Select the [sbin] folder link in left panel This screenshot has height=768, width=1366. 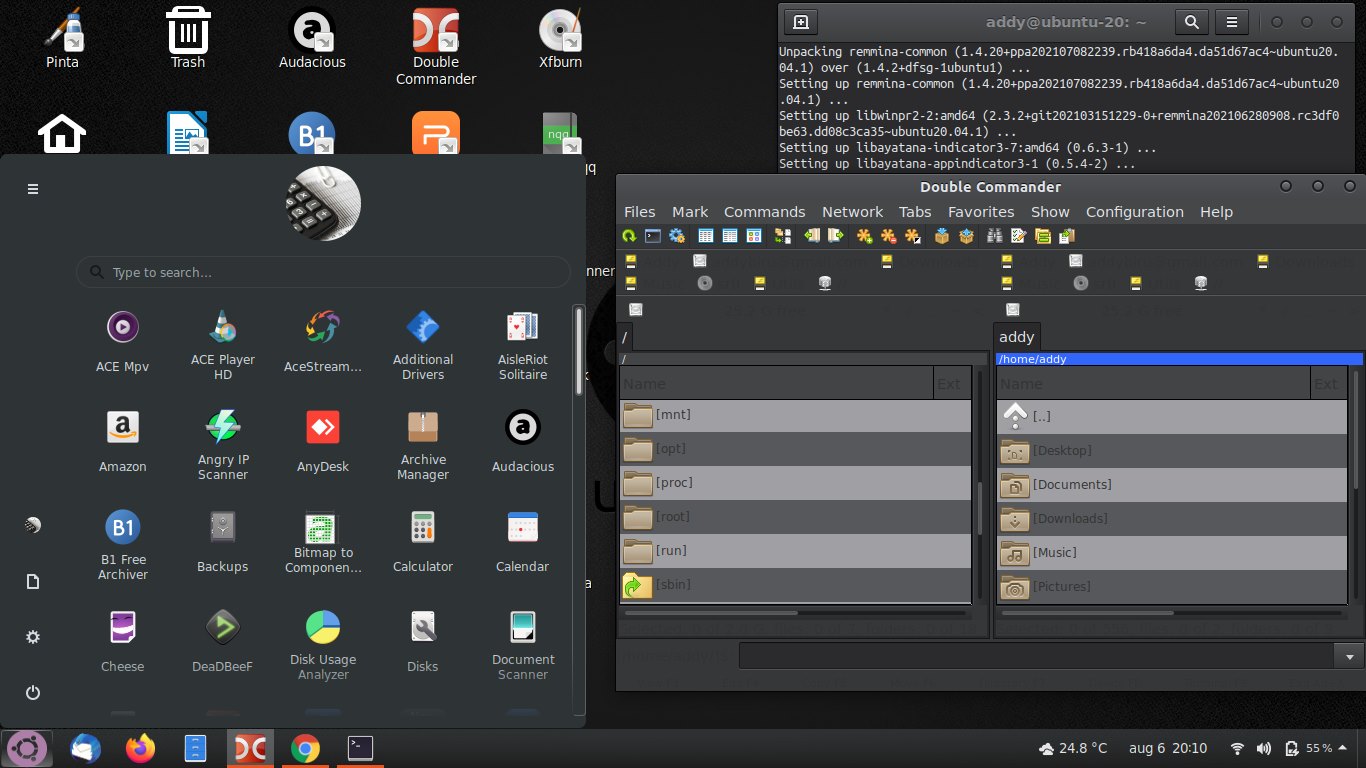(x=795, y=585)
